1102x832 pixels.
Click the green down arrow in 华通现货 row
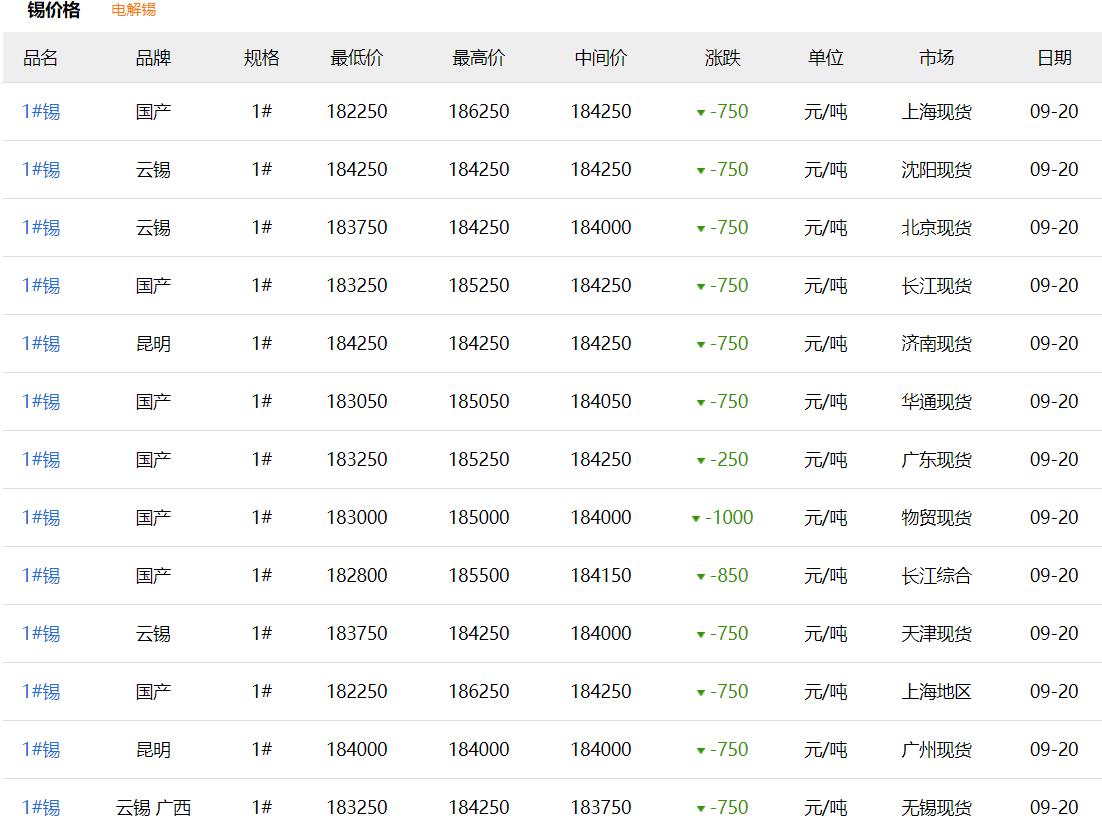pyautogui.click(x=701, y=403)
